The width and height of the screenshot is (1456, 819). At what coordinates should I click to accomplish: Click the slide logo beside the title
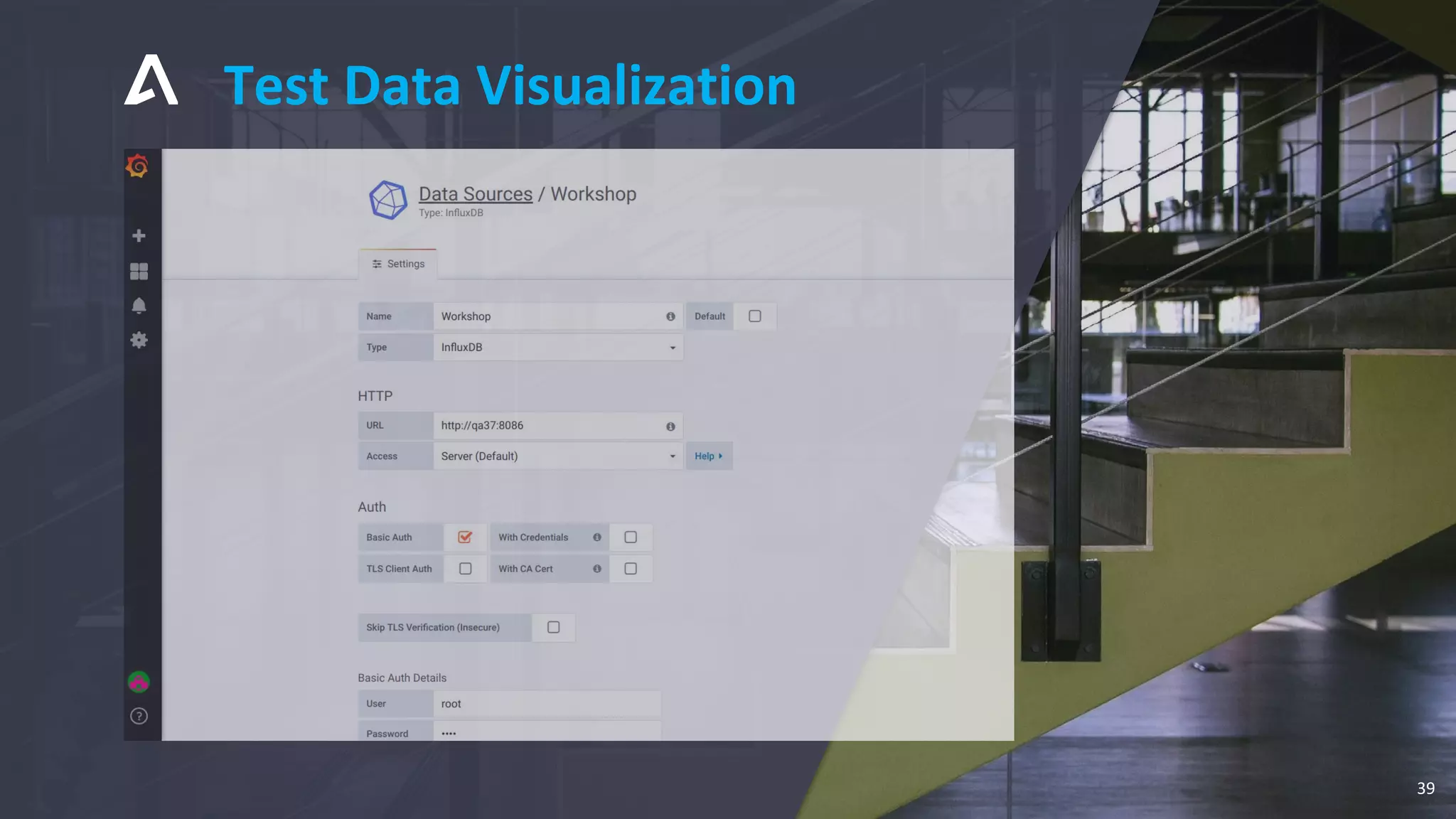(x=151, y=80)
